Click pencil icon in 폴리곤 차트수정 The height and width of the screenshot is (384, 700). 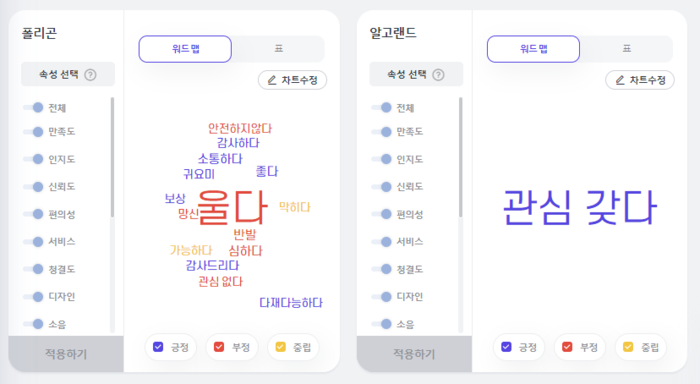click(x=272, y=80)
